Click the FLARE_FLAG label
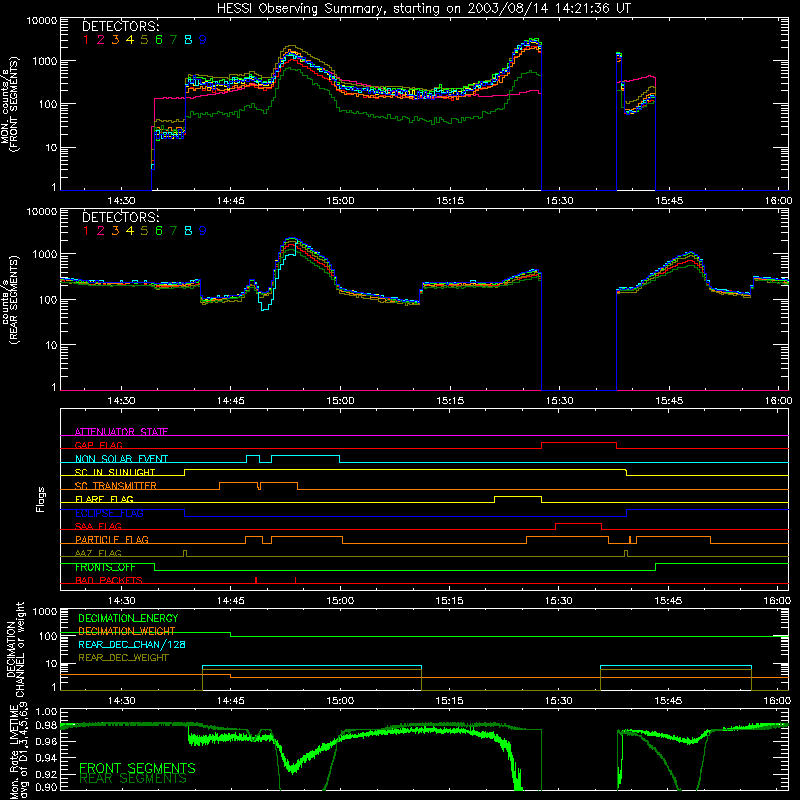Viewport: 800px width, 800px height. [104, 499]
